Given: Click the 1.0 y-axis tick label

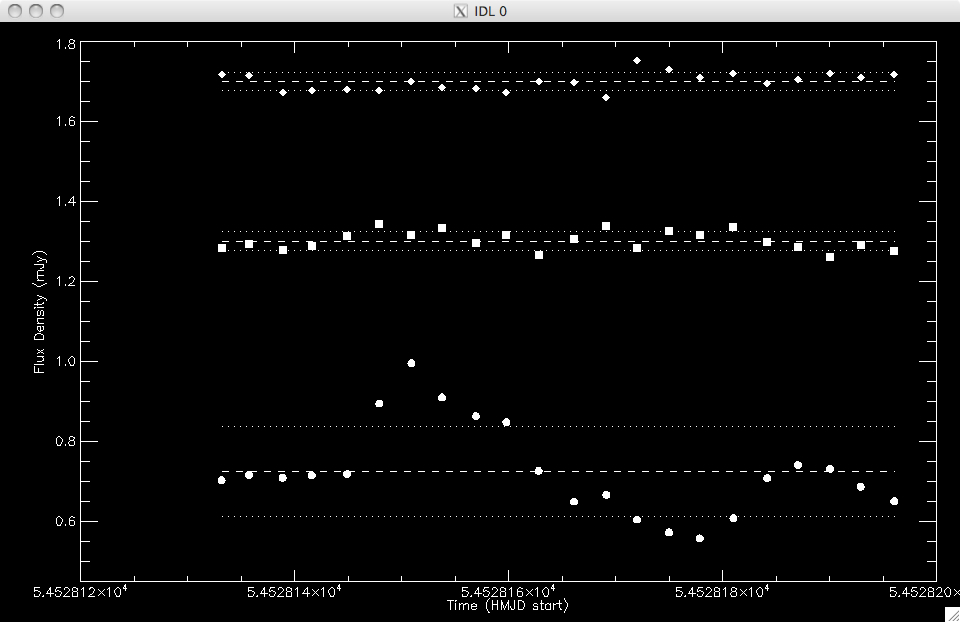Looking at the screenshot, I should (x=64, y=362).
